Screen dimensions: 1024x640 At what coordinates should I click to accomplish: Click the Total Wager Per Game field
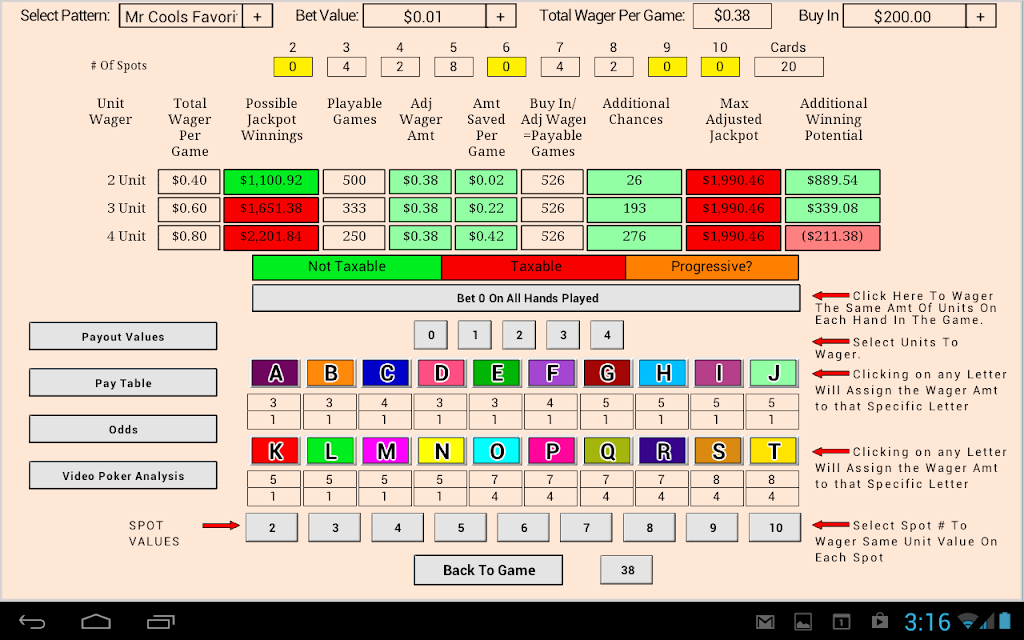click(732, 16)
